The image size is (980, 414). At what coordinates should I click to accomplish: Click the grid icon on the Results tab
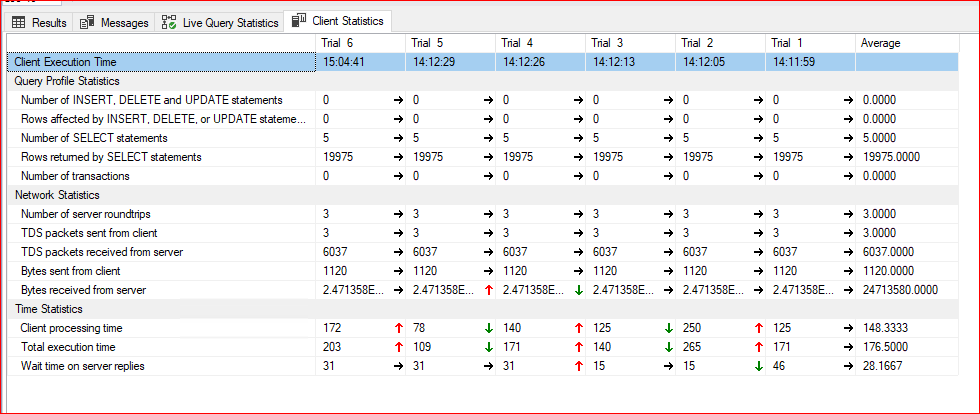click(x=18, y=22)
